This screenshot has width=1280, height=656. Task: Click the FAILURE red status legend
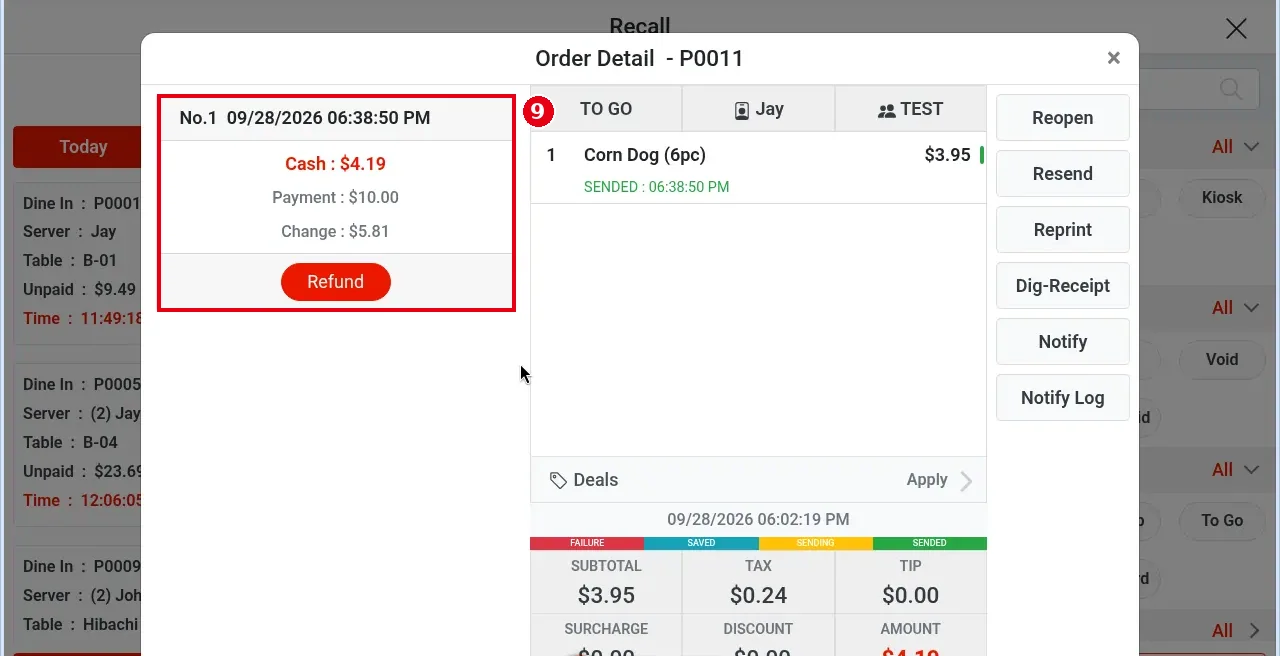tap(587, 543)
